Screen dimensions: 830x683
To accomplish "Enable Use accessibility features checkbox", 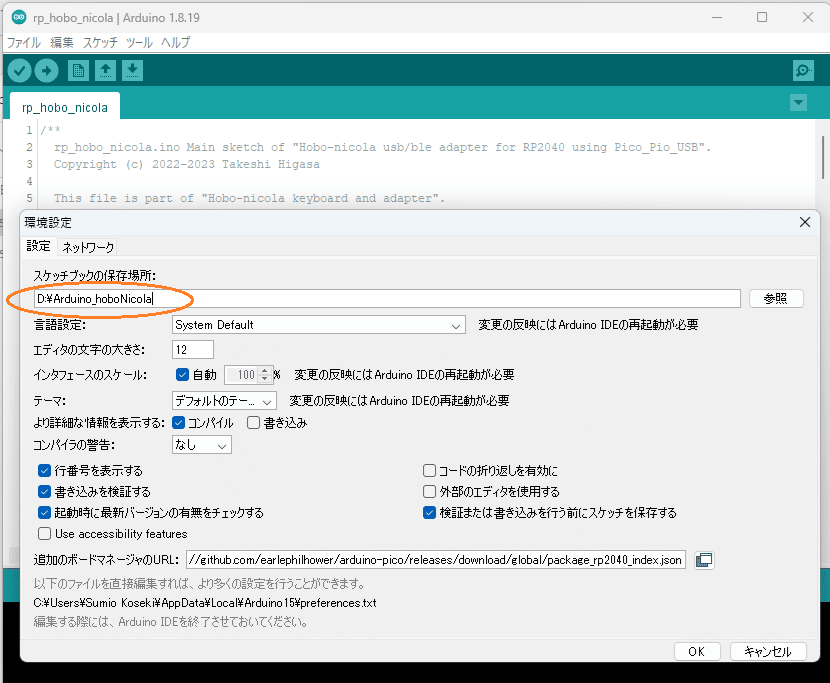I will coord(44,534).
